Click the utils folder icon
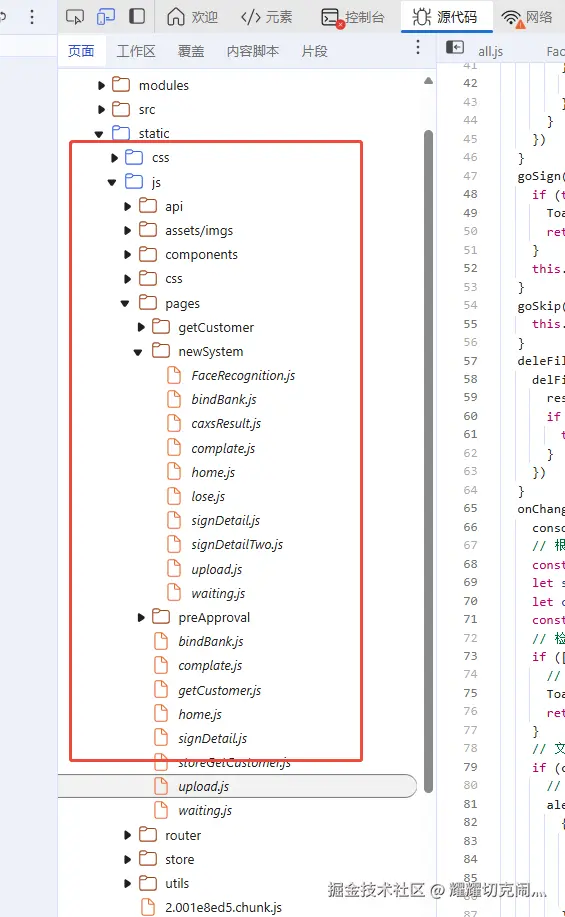565x917 pixels. (148, 882)
